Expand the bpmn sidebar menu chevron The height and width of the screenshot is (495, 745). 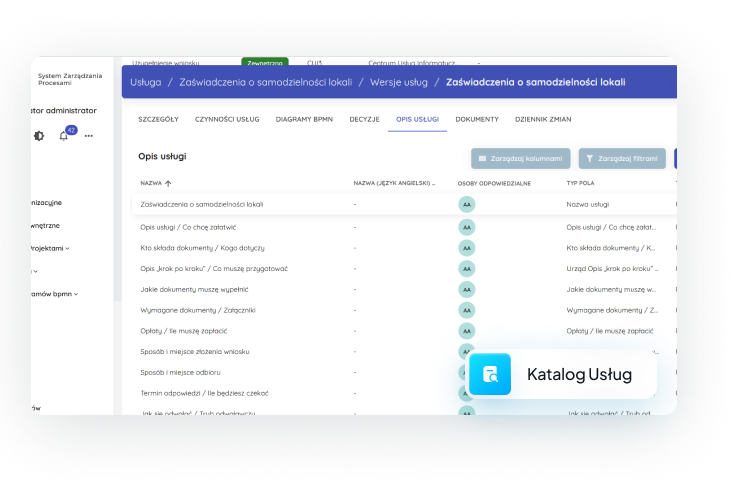pyautogui.click(x=75, y=294)
